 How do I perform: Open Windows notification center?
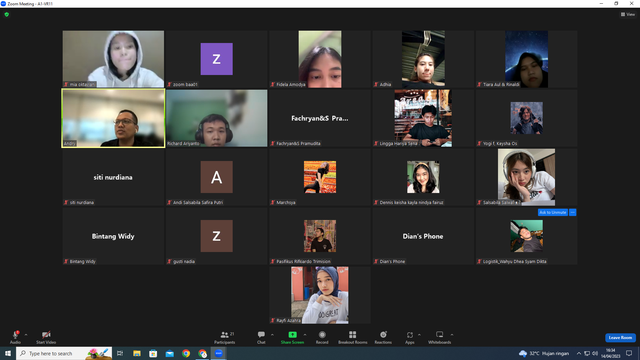coord(629,353)
